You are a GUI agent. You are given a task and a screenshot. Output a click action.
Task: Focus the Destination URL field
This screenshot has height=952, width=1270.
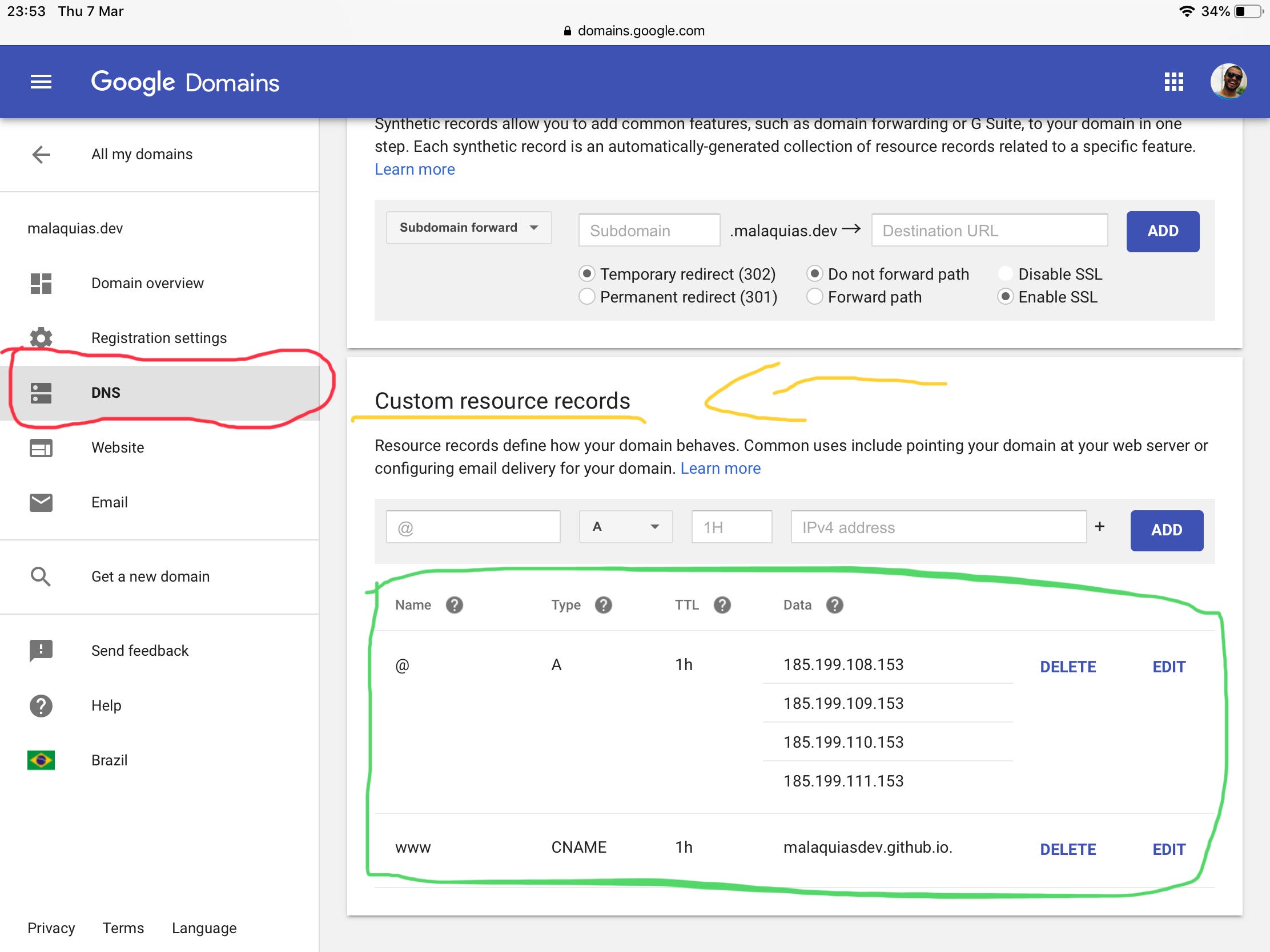(990, 230)
